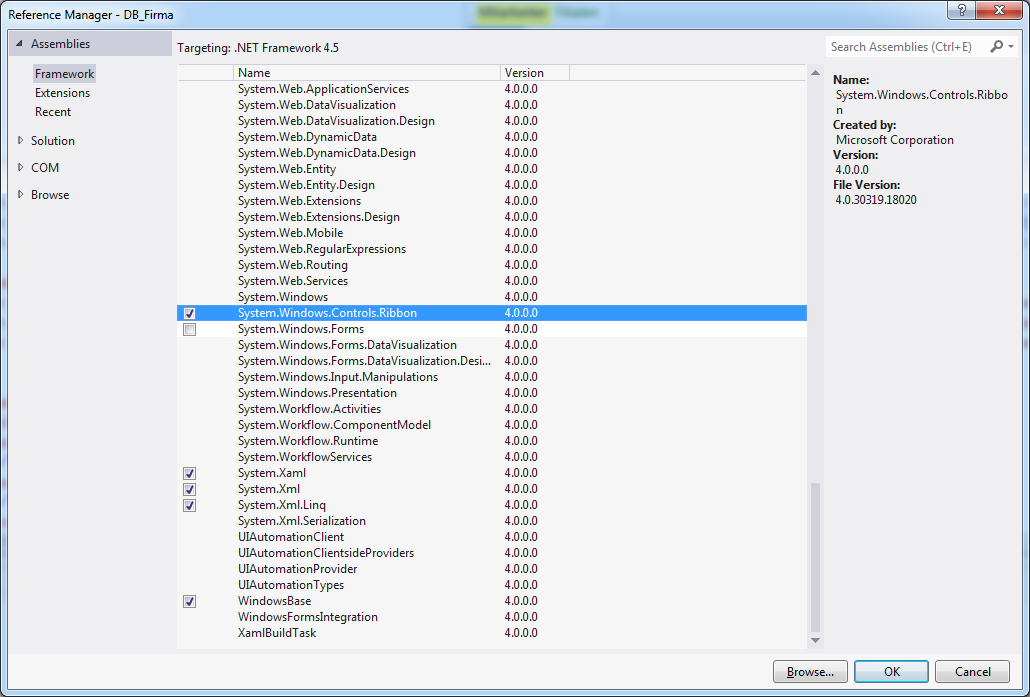Image resolution: width=1030 pixels, height=697 pixels.
Task: Uncheck the System.Xml.Linq checkbox
Action: 190,505
